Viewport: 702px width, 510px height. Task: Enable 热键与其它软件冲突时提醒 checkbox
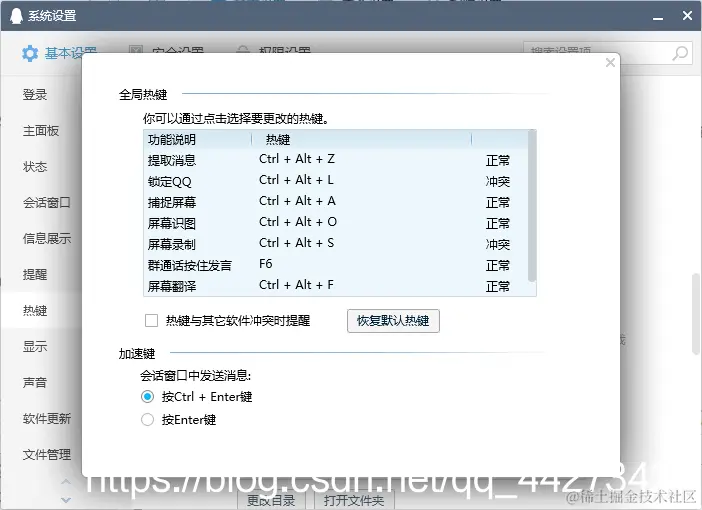click(x=151, y=321)
